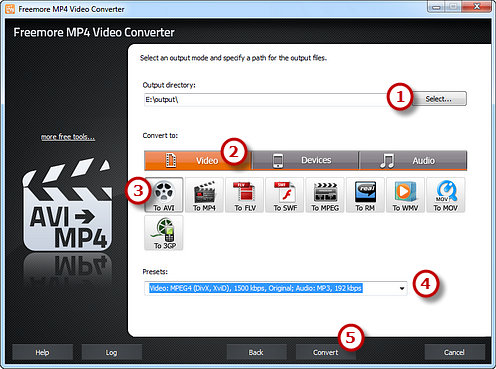Select the To RM format icon

(x=365, y=195)
